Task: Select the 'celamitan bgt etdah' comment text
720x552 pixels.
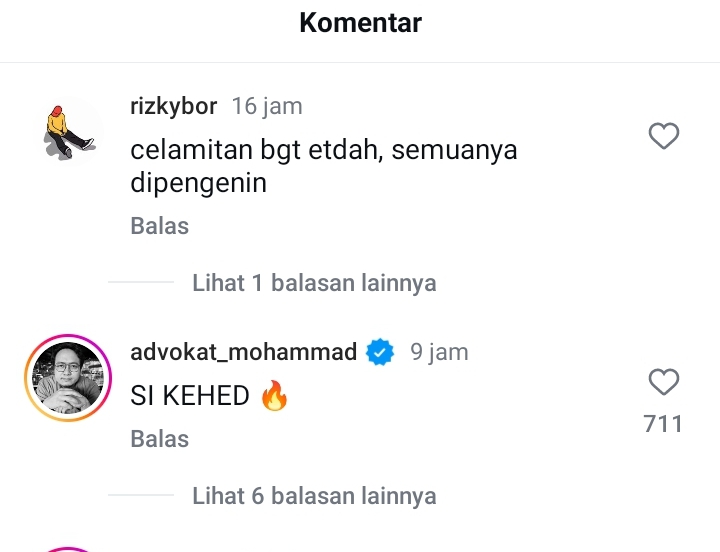Action: coord(324,166)
